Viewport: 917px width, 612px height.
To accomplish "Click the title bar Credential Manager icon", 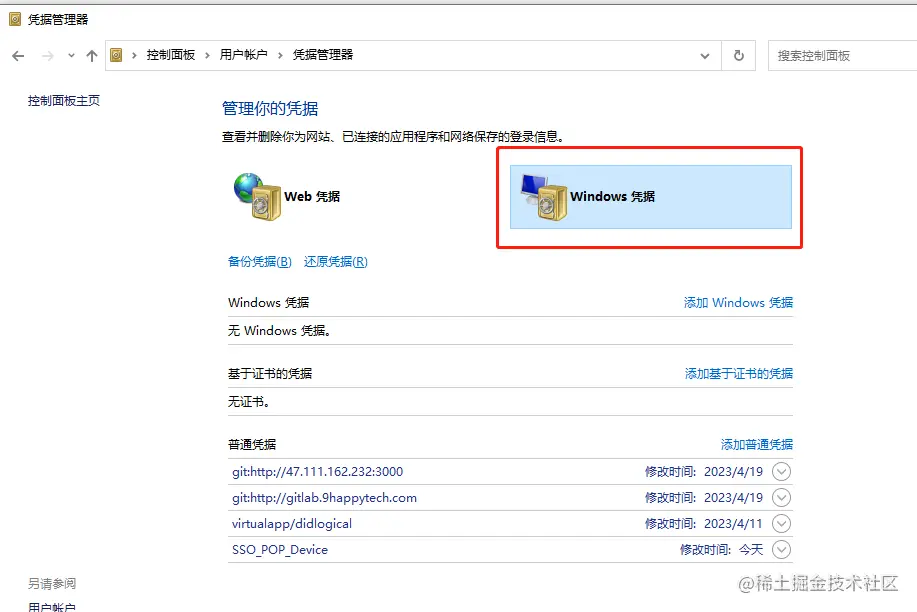I will [15, 19].
